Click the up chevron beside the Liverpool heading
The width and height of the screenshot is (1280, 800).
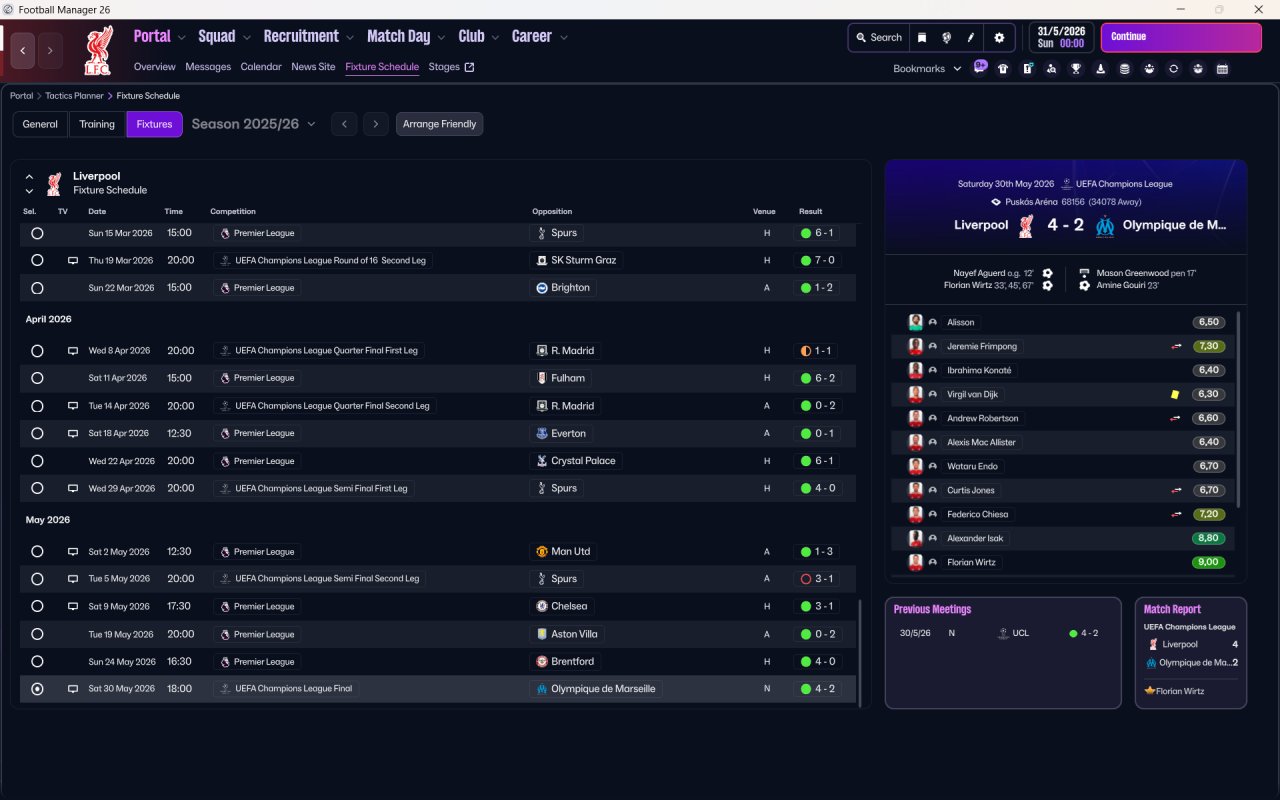click(29, 176)
